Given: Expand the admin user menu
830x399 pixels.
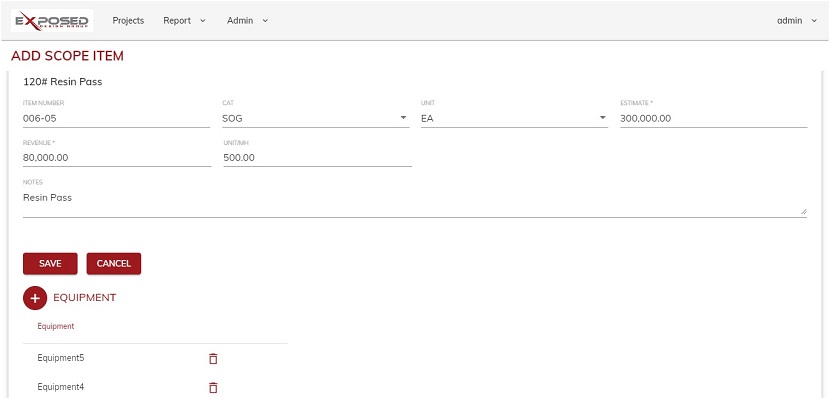Looking at the screenshot, I should pos(797,21).
